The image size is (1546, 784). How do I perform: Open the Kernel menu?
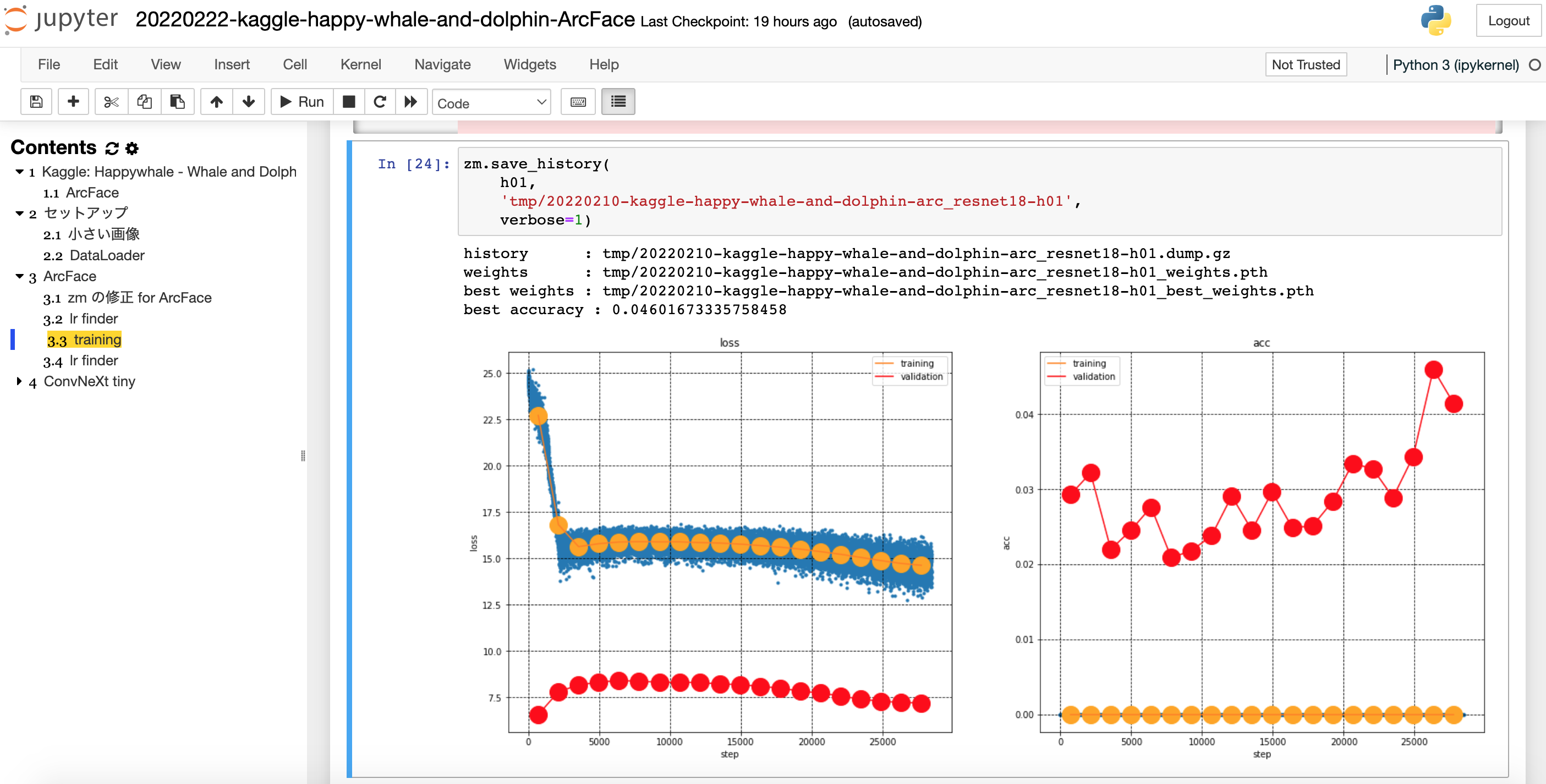[x=360, y=64]
